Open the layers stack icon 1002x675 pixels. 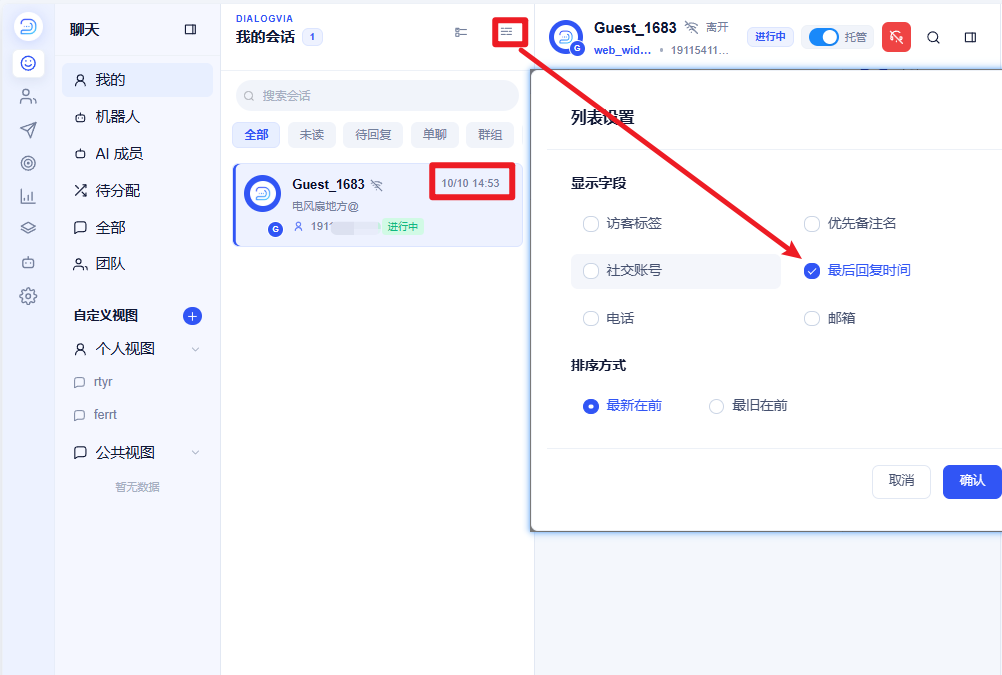[x=28, y=228]
